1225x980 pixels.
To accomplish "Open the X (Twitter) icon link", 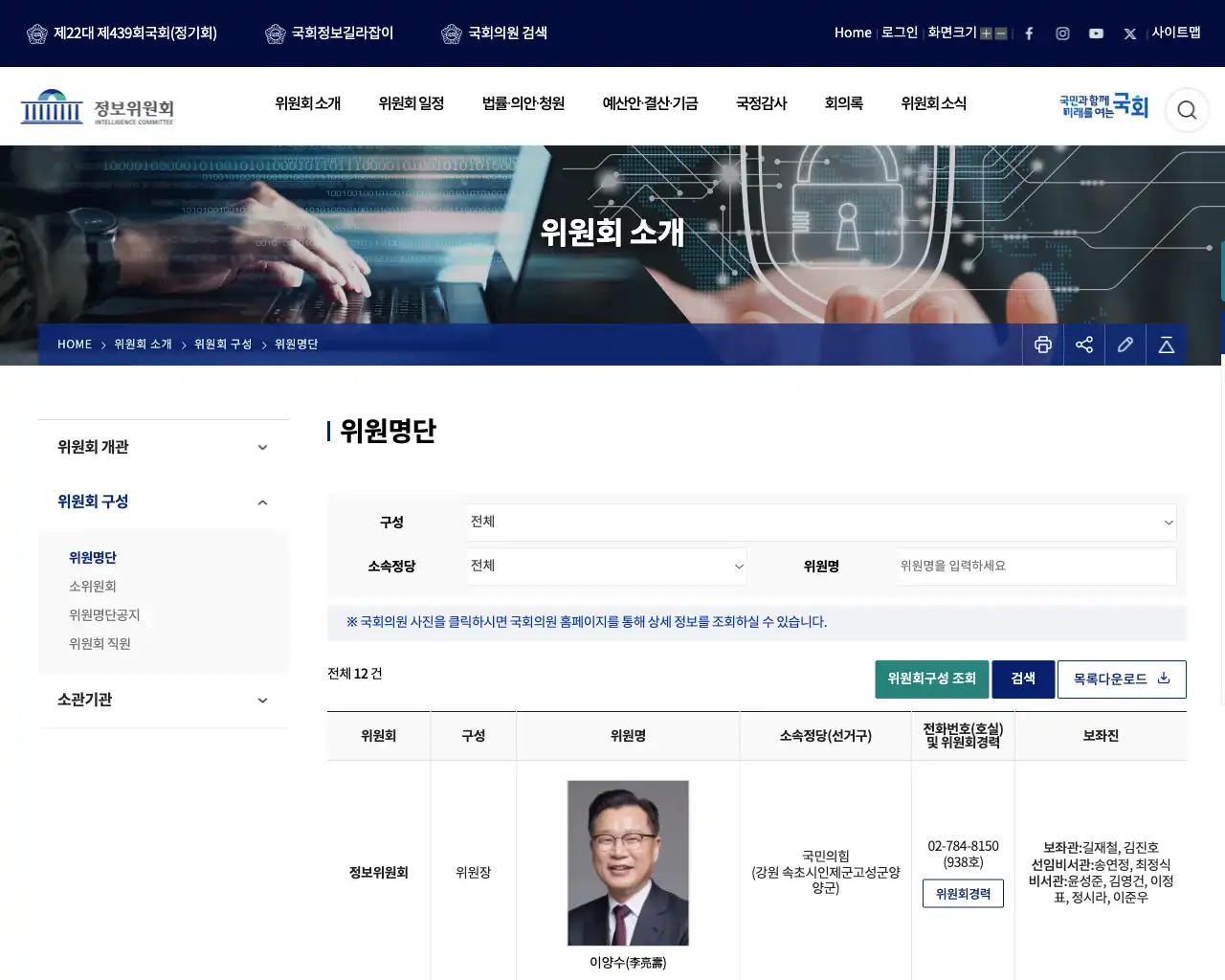I will tap(1130, 33).
